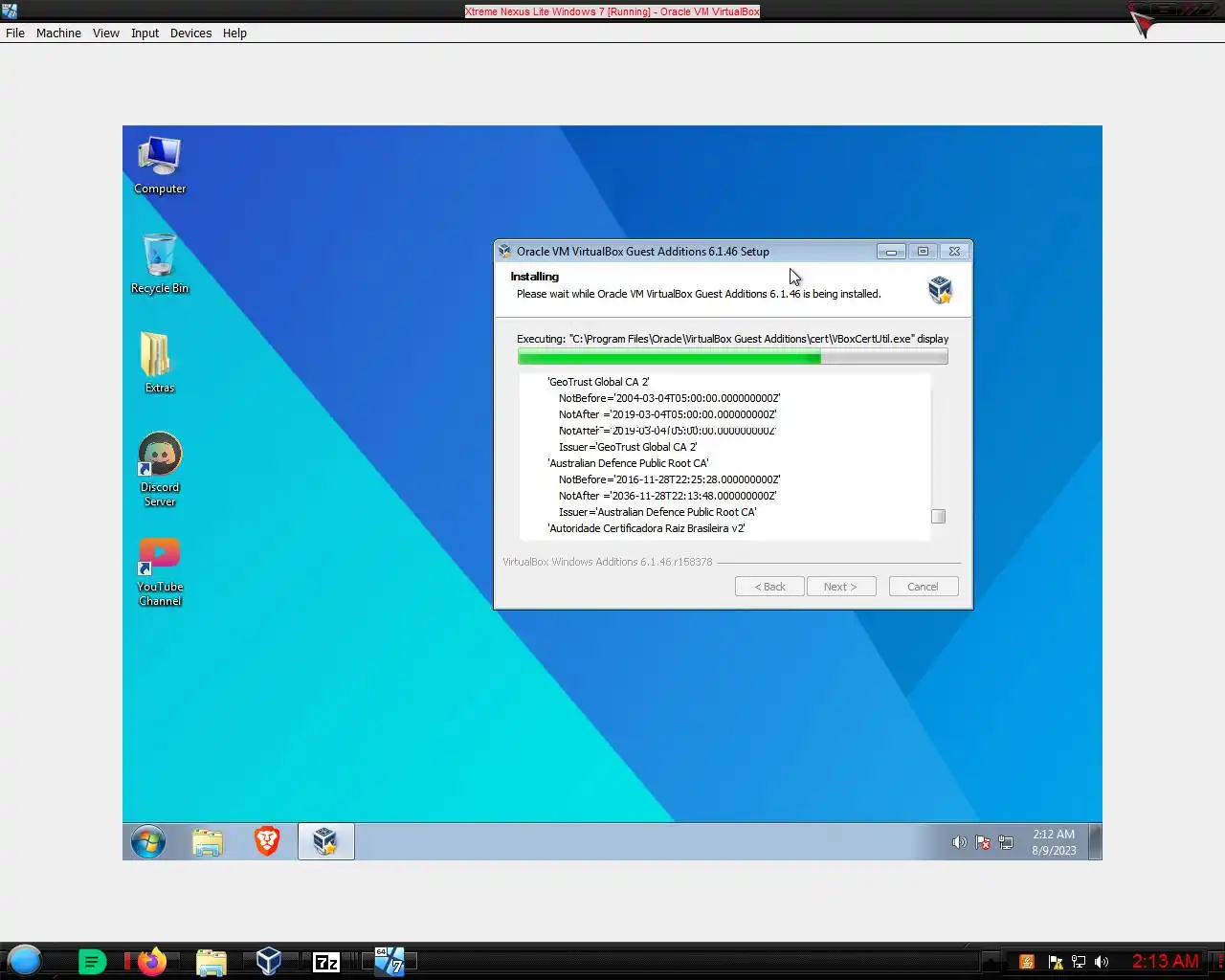Open the Discord Server shortcut
1225x980 pixels.
coord(160,469)
